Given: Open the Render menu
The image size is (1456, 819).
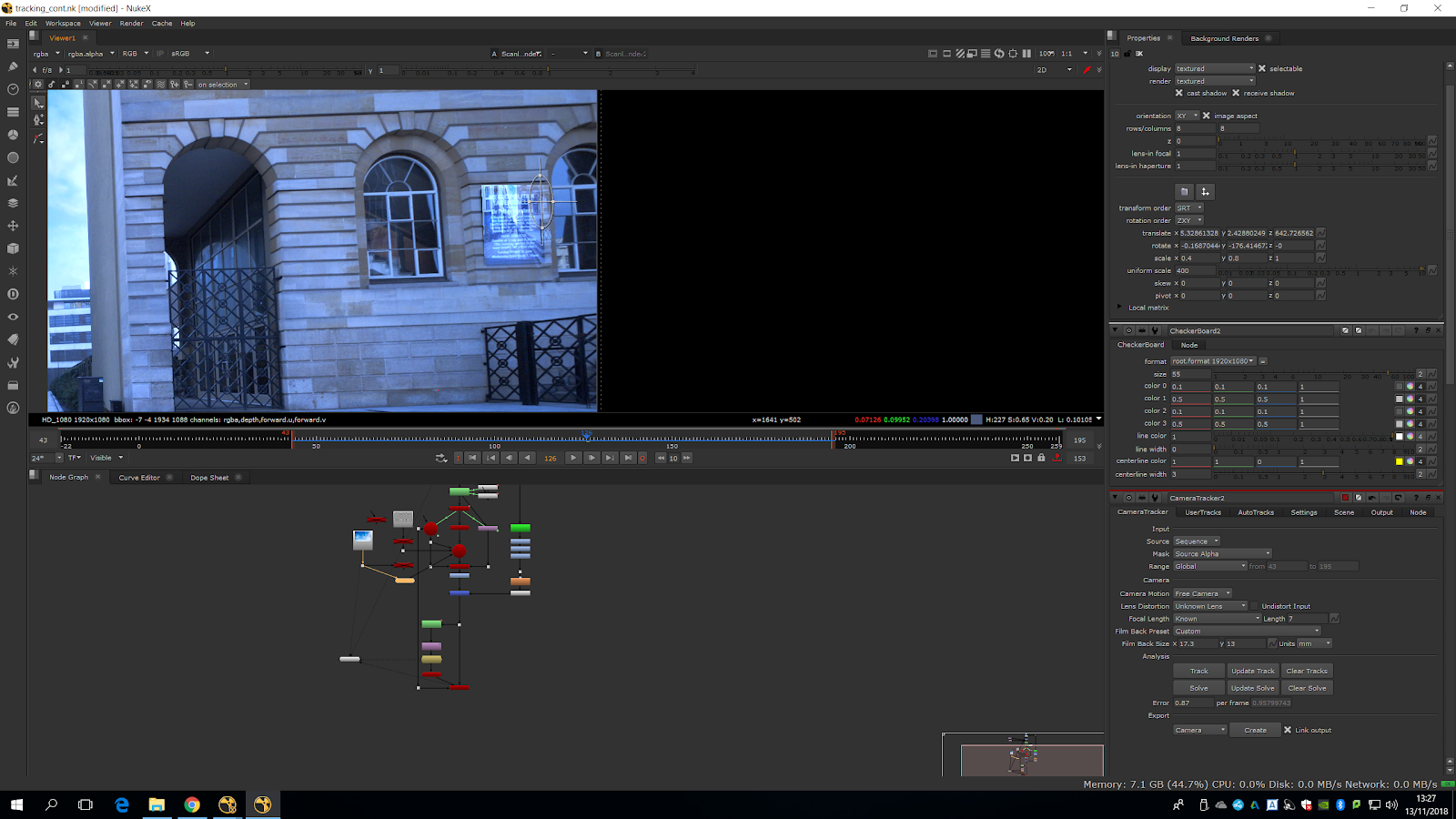Looking at the screenshot, I should coord(131,24).
